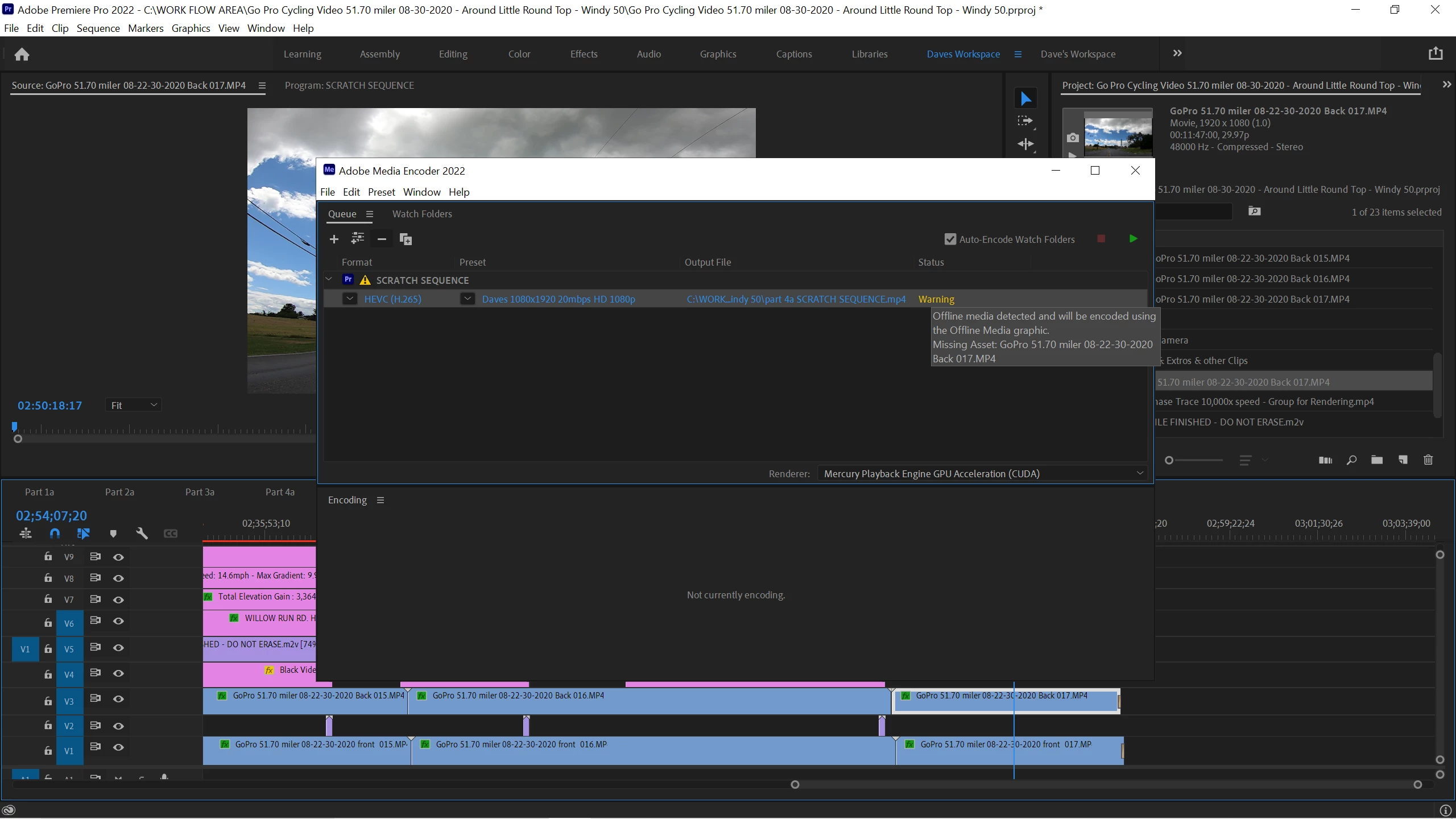
Task: Start the queue with the green play button
Action: click(x=1133, y=239)
